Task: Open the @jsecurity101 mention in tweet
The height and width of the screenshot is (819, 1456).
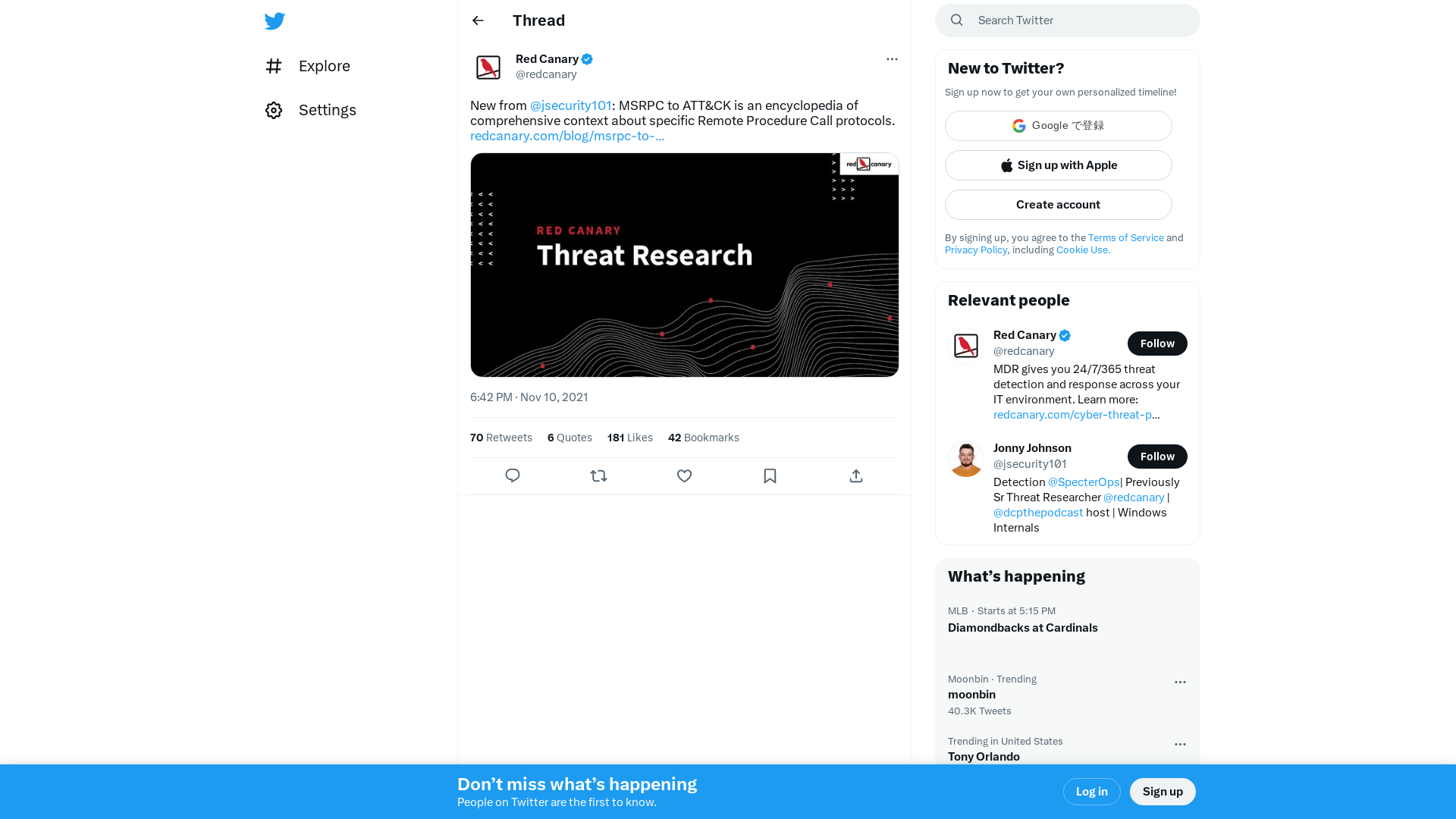Action: [x=570, y=105]
